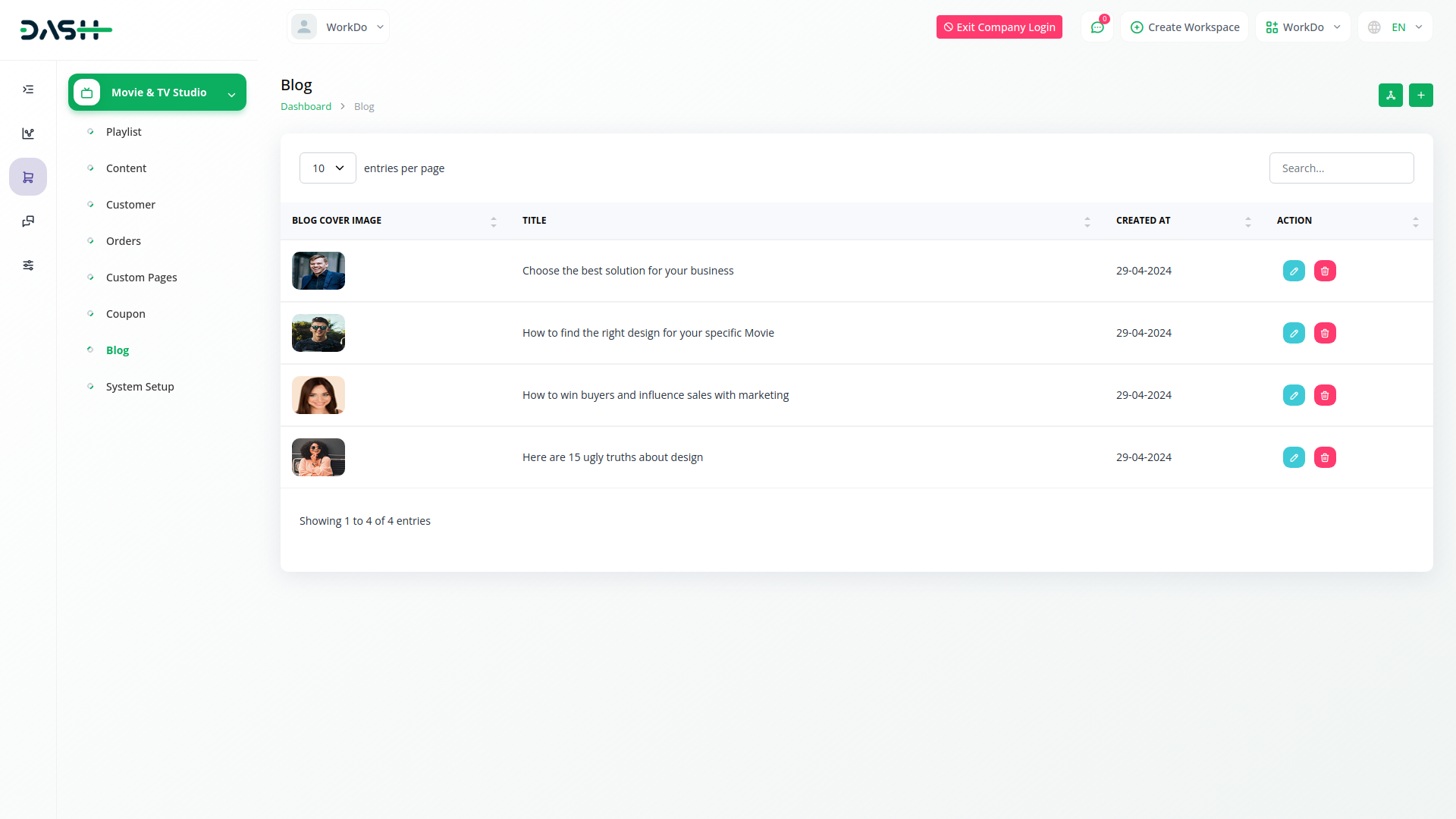Delete the 'Here are 15 ugly truths' blog
Viewport: 1456px width, 819px height.
click(x=1325, y=457)
